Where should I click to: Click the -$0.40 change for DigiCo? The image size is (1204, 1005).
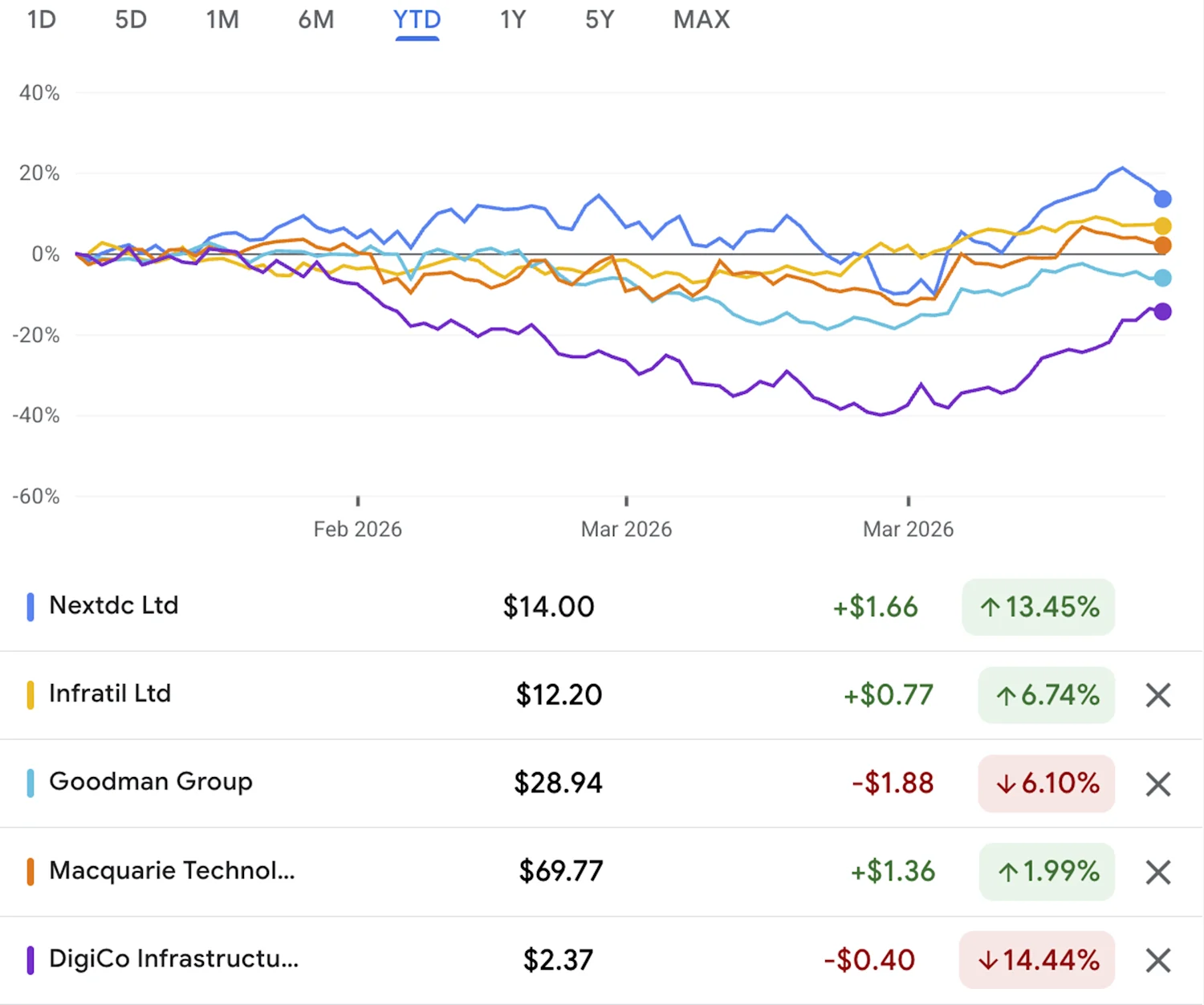[x=870, y=960]
